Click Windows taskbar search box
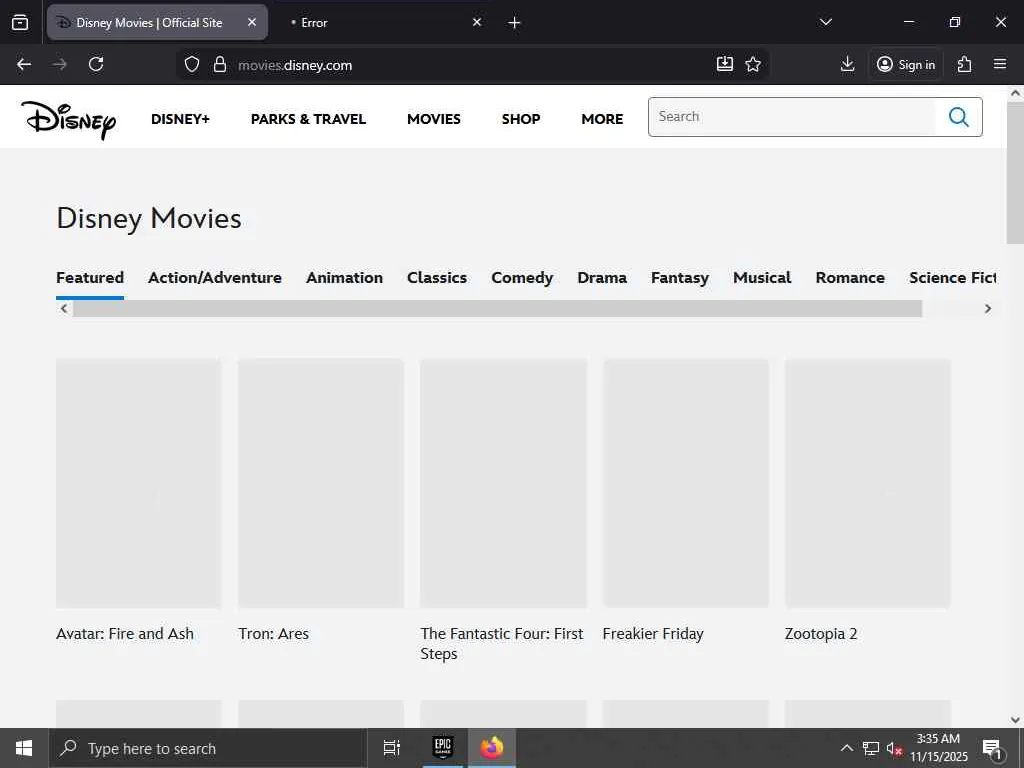 [x=208, y=748]
